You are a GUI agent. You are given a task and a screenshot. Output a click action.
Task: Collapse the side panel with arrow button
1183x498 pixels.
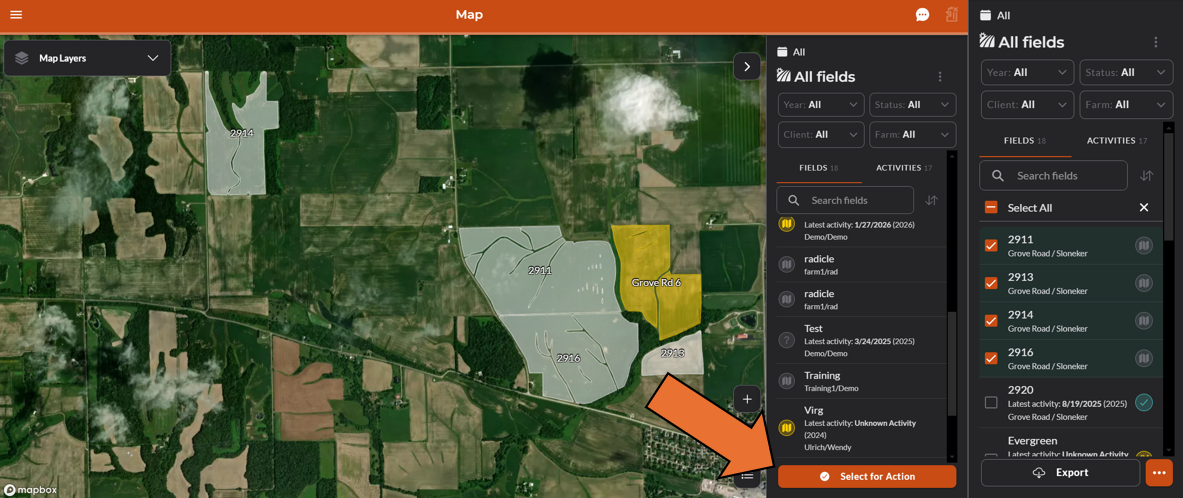pyautogui.click(x=747, y=66)
